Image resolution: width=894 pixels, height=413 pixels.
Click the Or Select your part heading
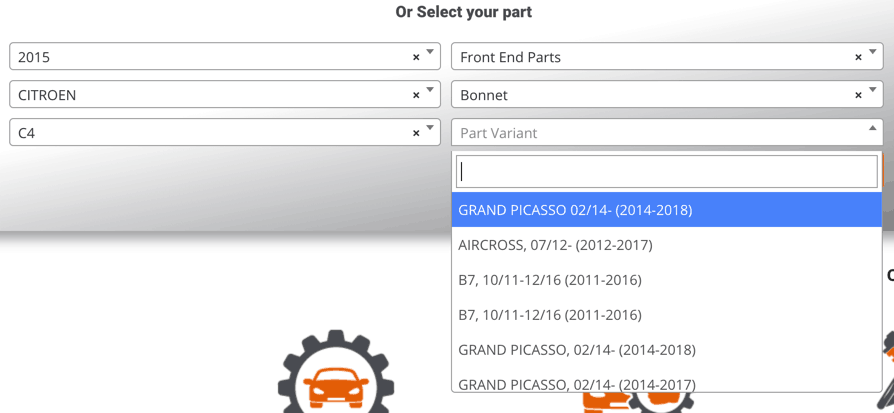click(464, 12)
